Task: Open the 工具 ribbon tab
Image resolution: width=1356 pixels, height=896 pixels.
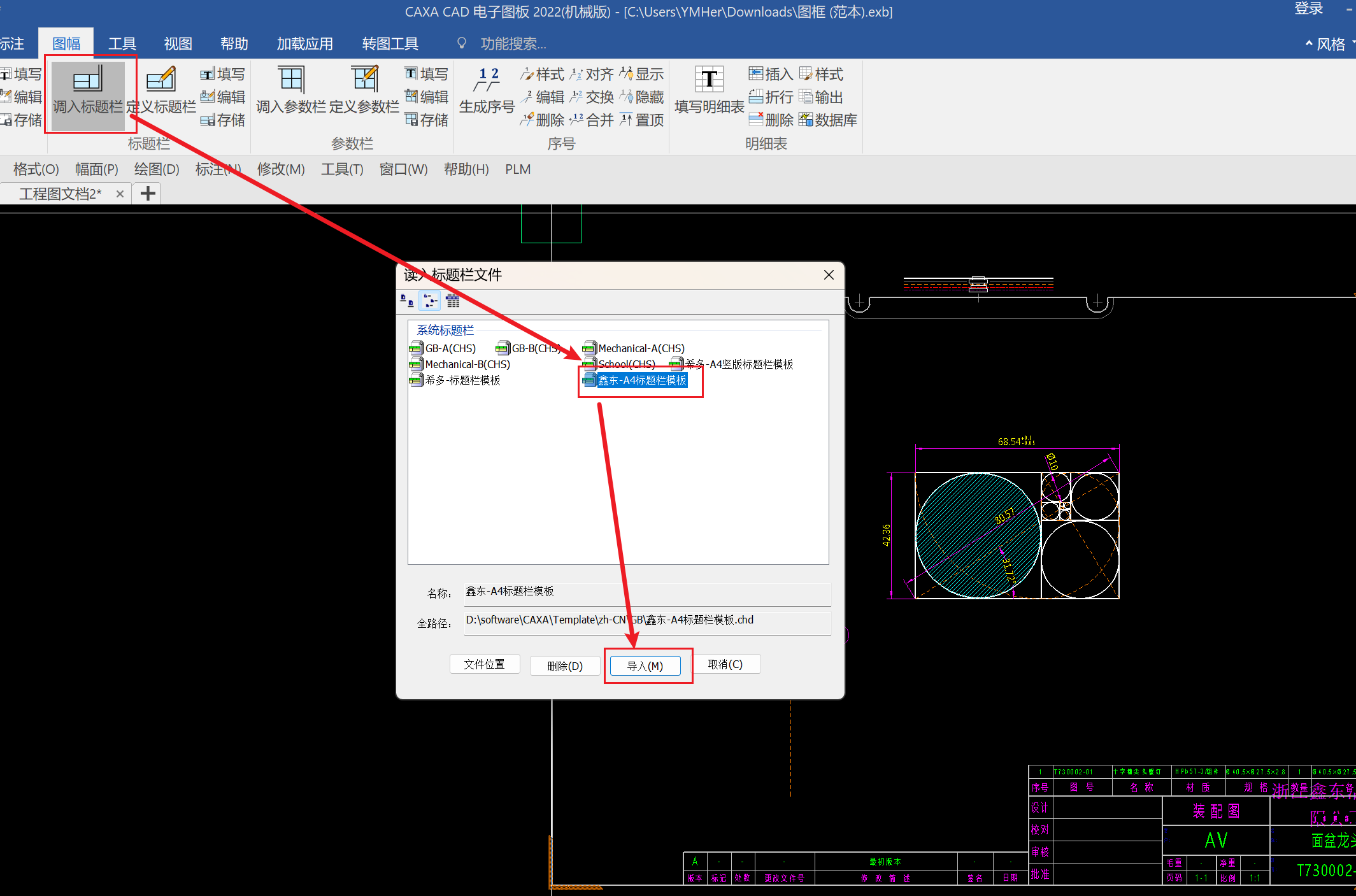Action: [x=122, y=44]
